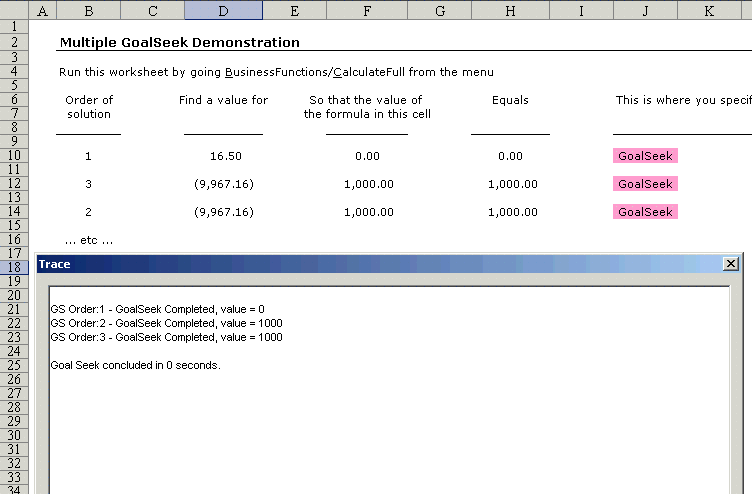Click 'Goal Seek concluded in 0 seconds' line
The height and width of the screenshot is (494, 752).
[135, 365]
